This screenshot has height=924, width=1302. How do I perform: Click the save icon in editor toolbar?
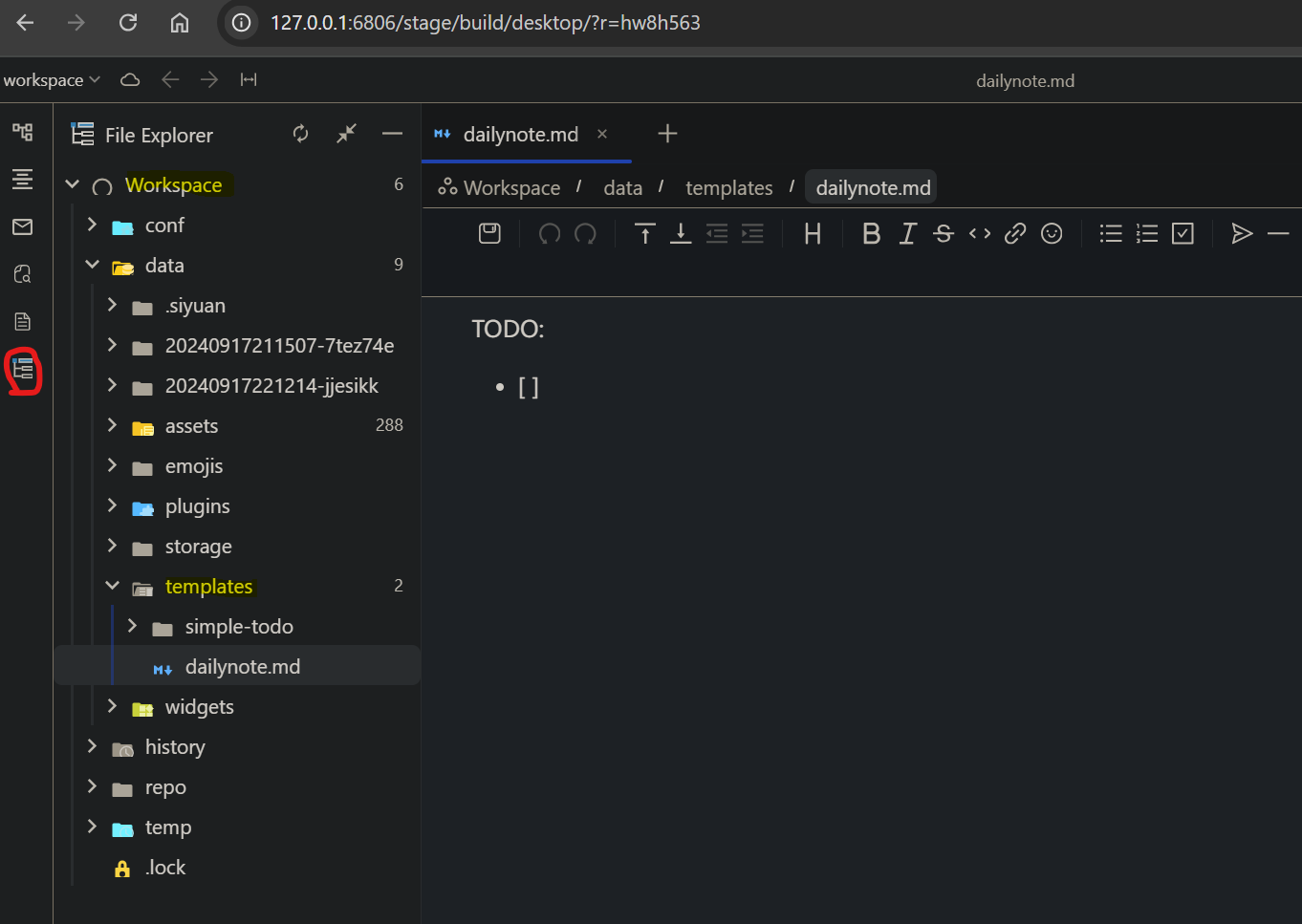tap(489, 233)
